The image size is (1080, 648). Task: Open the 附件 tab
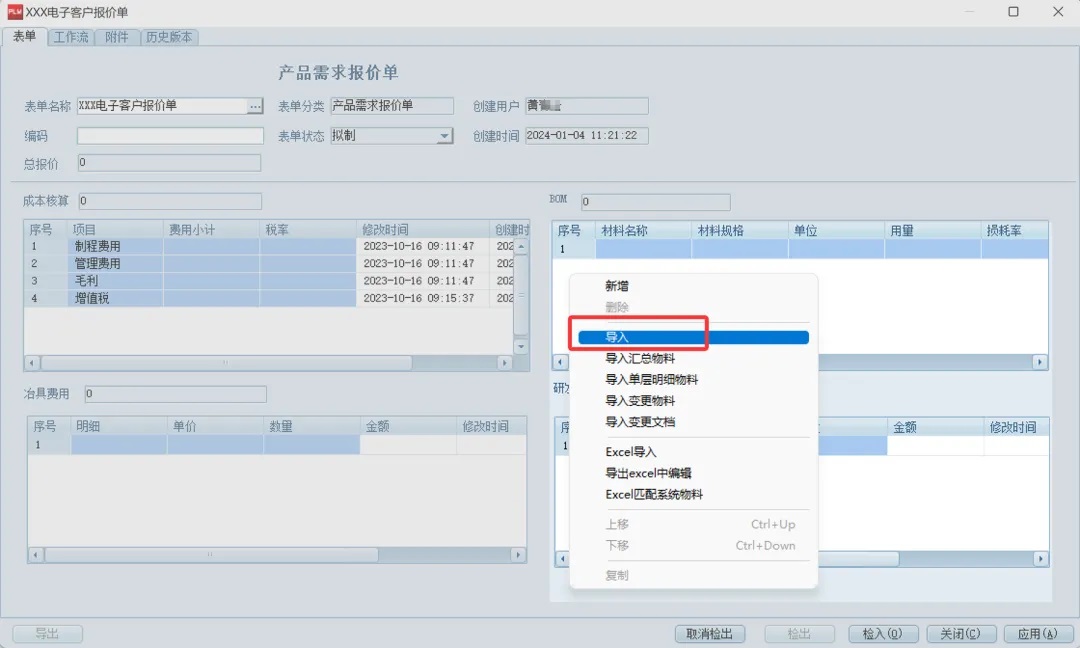117,37
